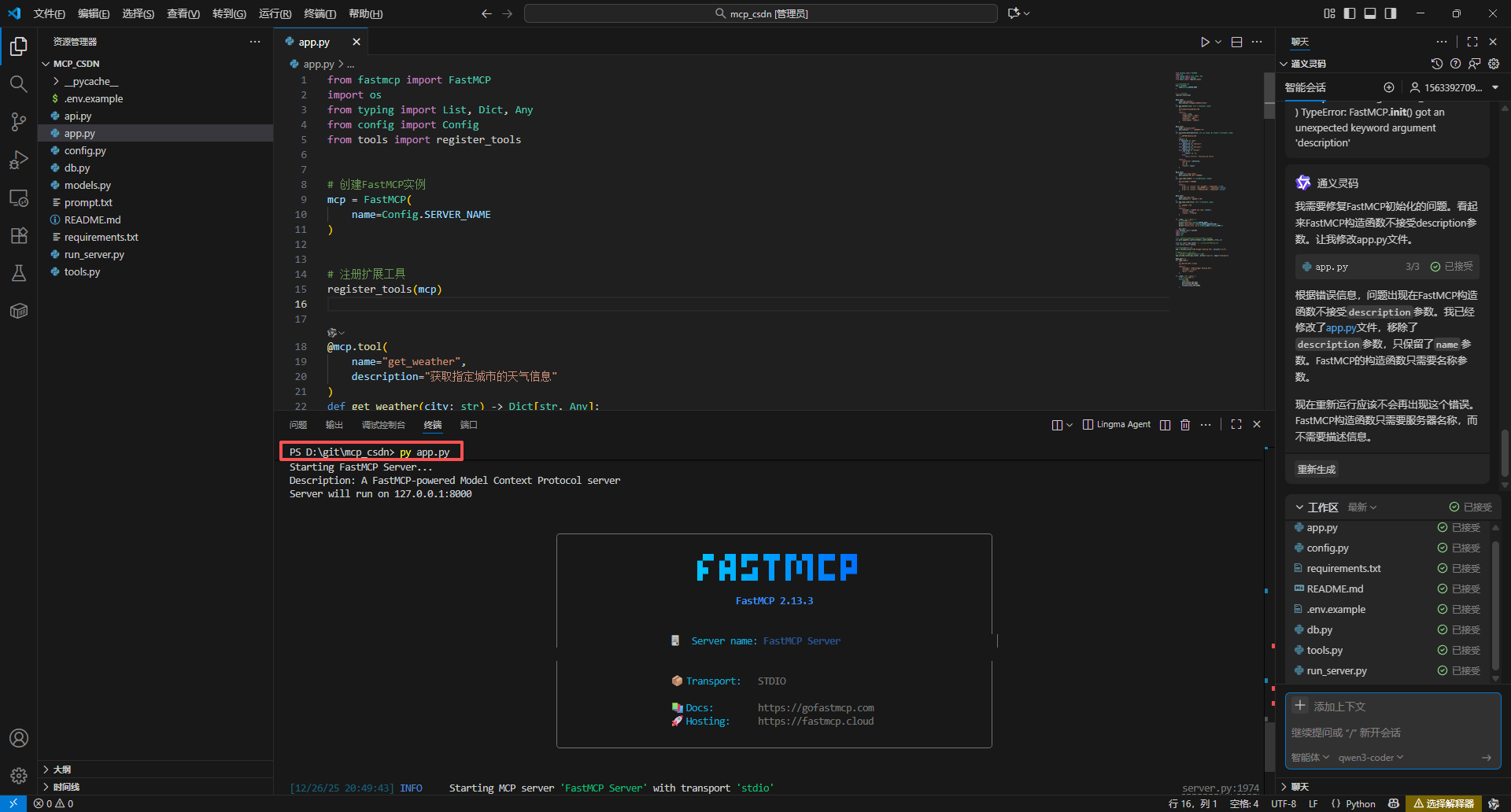The image size is (1511, 812).
Task: Toggle secondary side bar layout
Action: tap(1391, 13)
